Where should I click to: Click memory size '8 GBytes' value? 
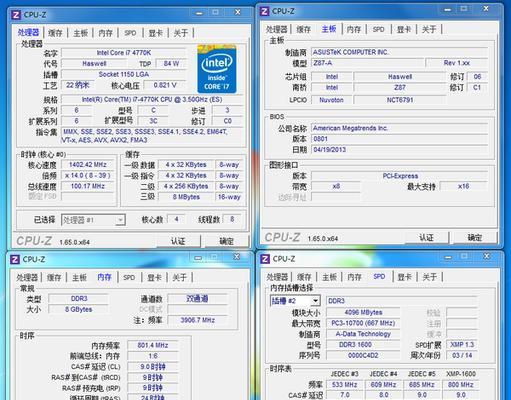pos(78,309)
